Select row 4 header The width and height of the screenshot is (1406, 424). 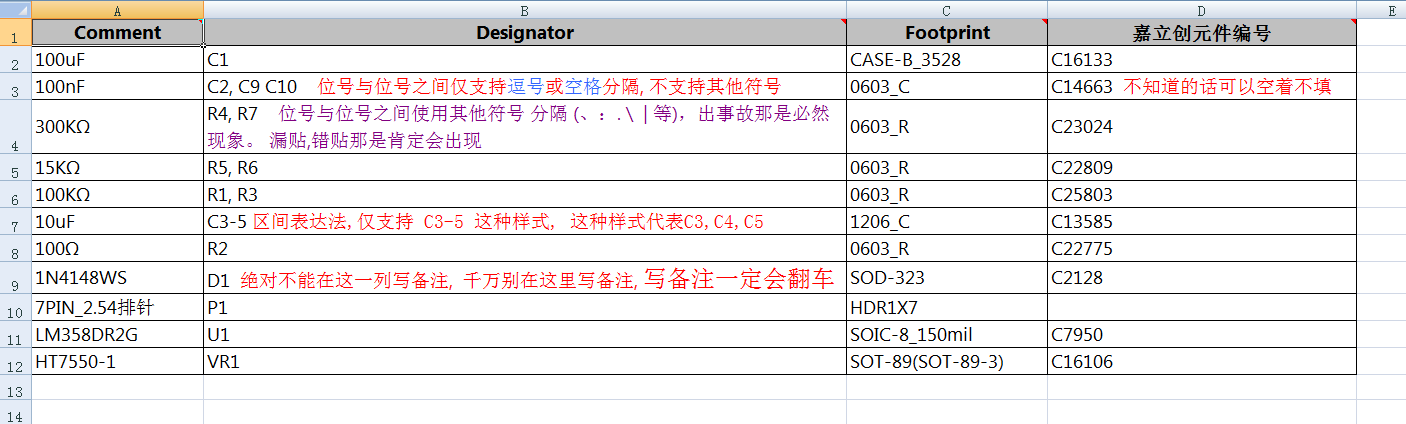click(15, 128)
